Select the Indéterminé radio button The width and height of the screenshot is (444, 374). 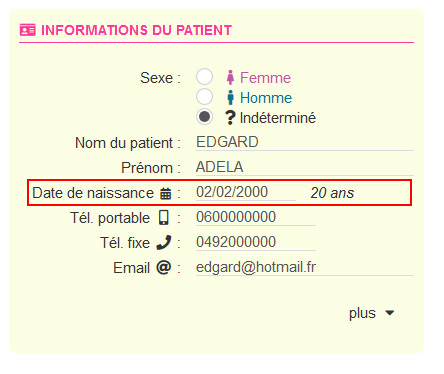(x=204, y=117)
